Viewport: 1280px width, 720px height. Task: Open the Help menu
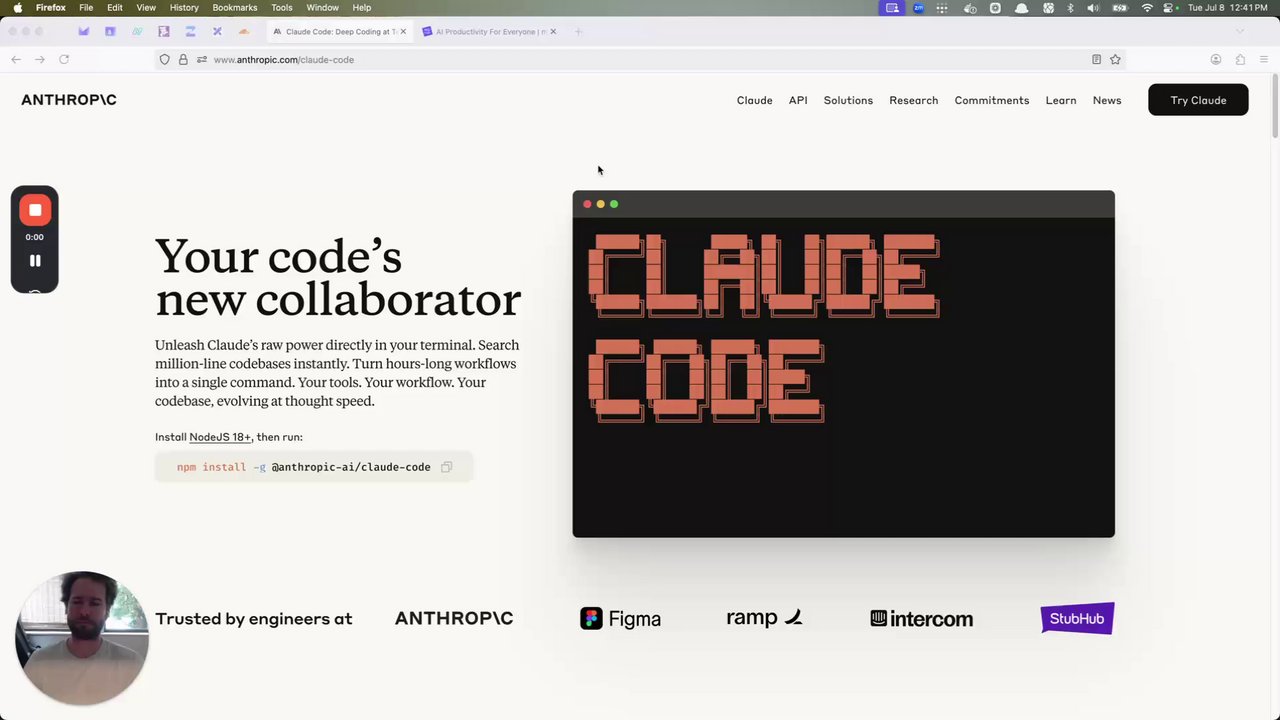coord(362,7)
